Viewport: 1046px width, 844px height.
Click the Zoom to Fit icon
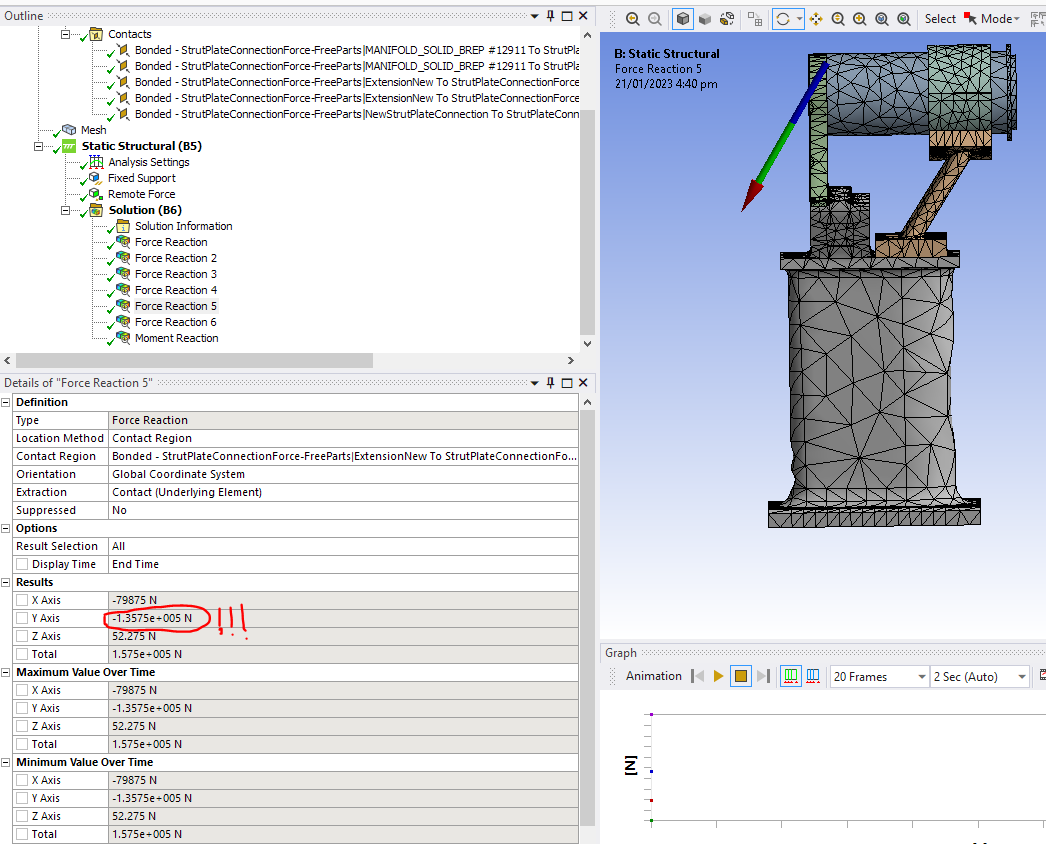881,19
